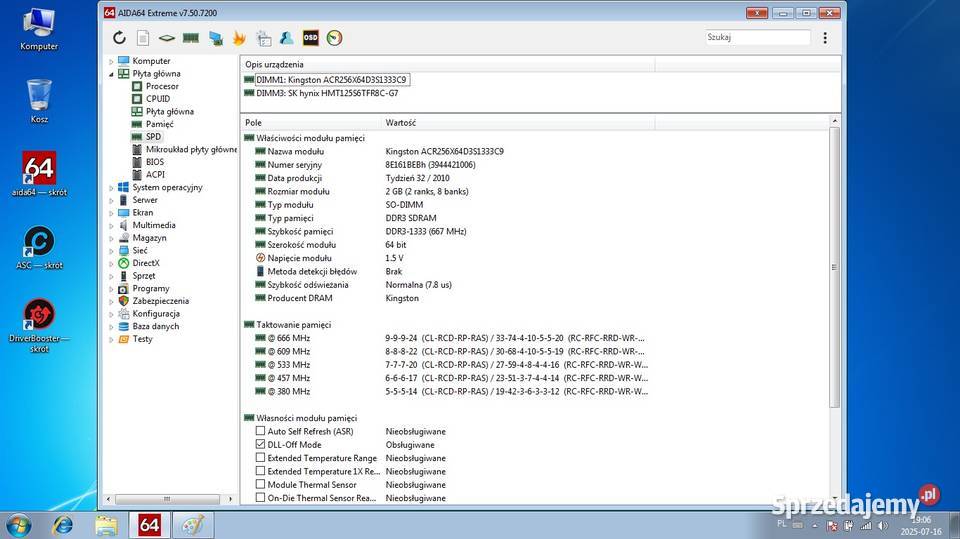Click the gauge sensor panel icon

334,38
